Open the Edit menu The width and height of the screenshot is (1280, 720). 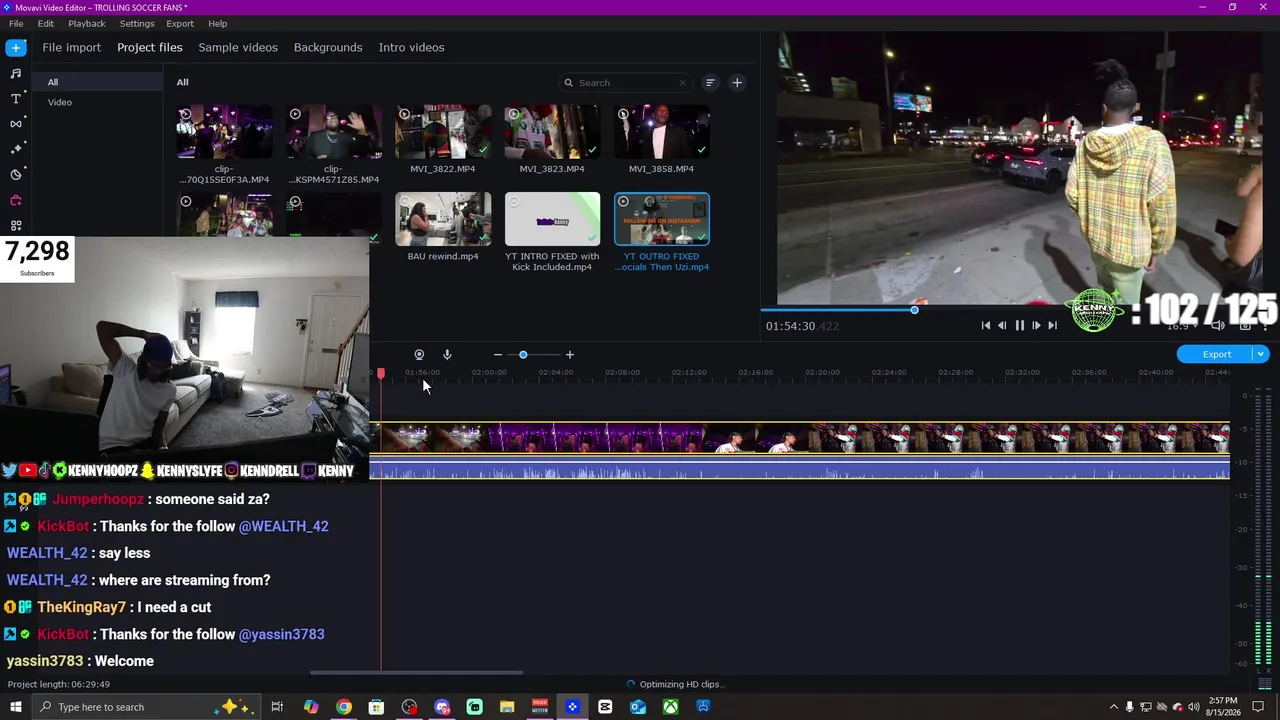46,23
